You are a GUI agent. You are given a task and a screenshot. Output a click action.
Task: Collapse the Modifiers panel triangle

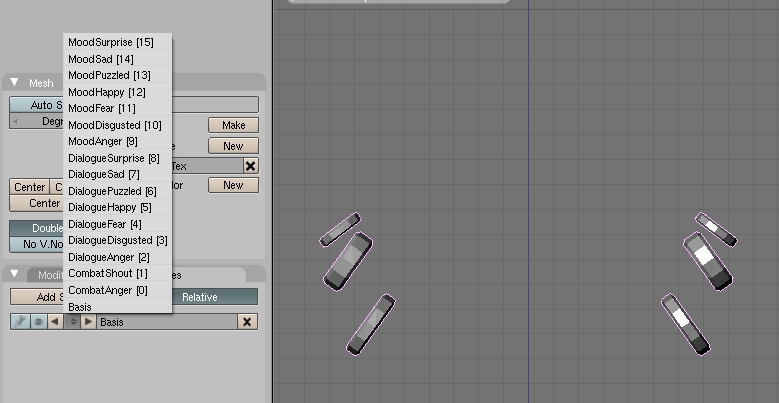tap(15, 275)
